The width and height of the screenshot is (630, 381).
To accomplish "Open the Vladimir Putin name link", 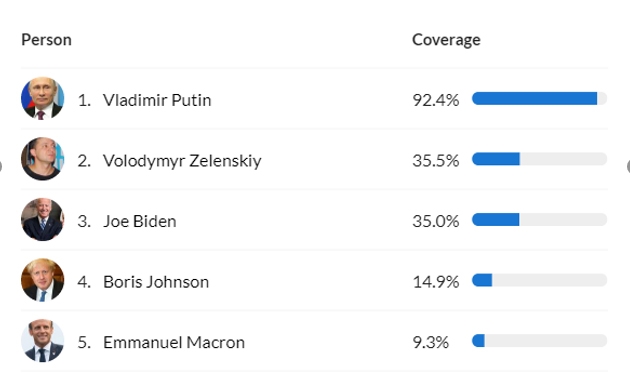I will [x=157, y=100].
